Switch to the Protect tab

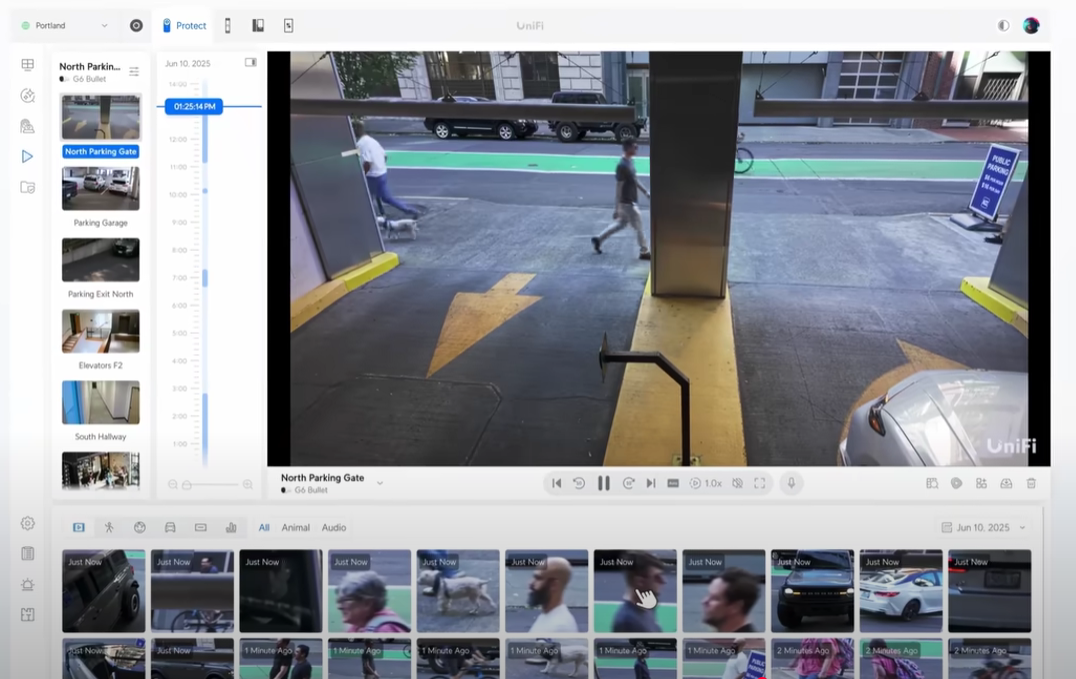click(184, 25)
